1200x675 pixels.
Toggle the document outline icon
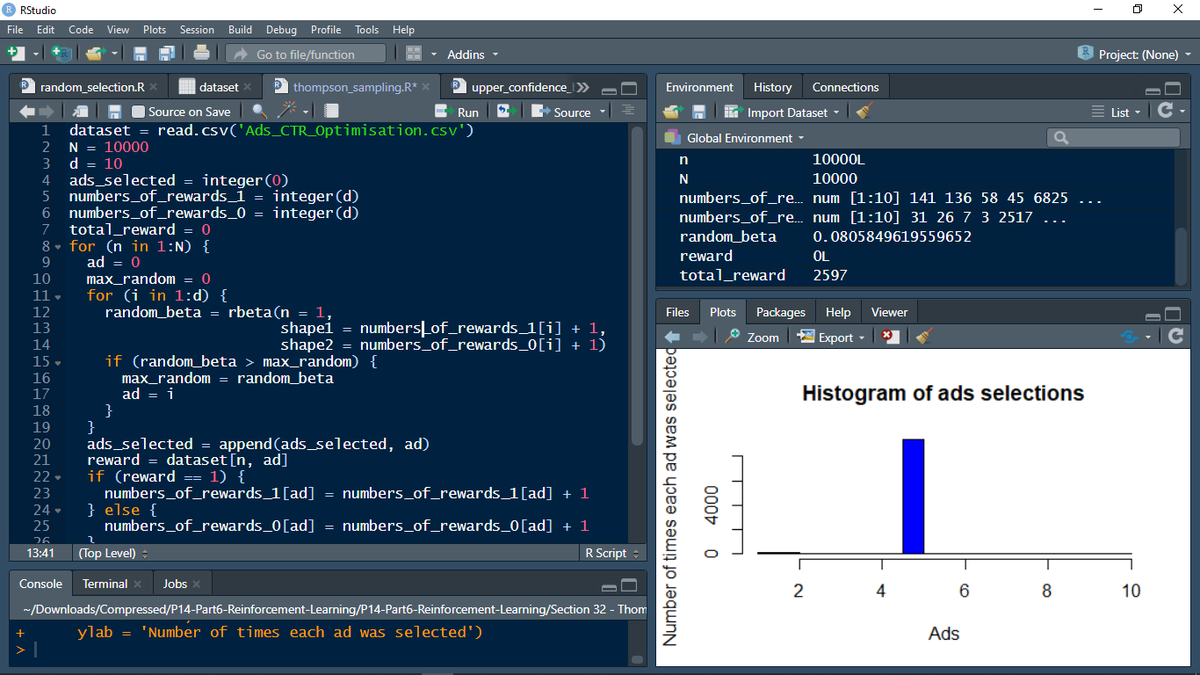628,112
